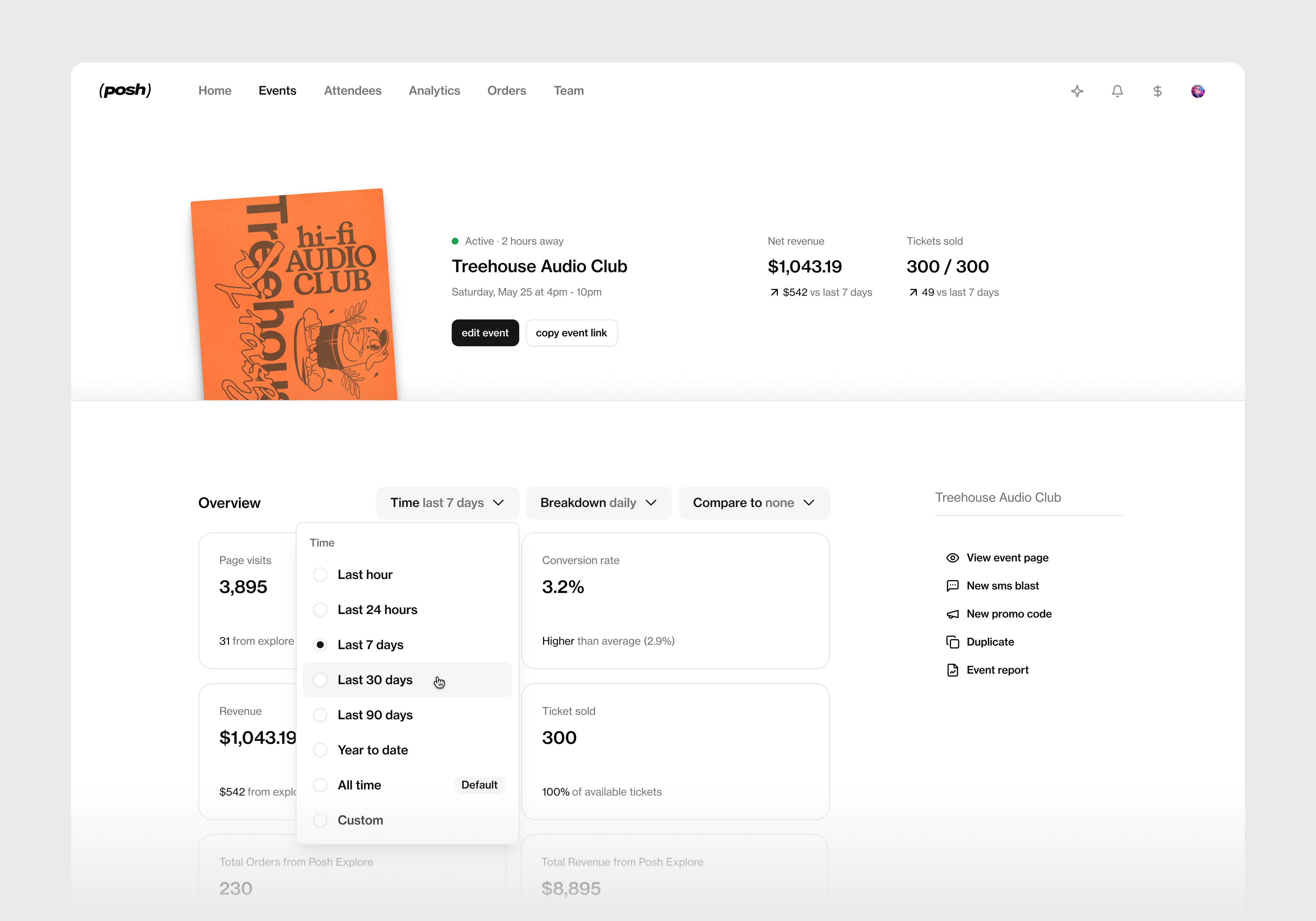The width and height of the screenshot is (1316, 921).
Task: Click the edit event button
Action: [x=485, y=333]
